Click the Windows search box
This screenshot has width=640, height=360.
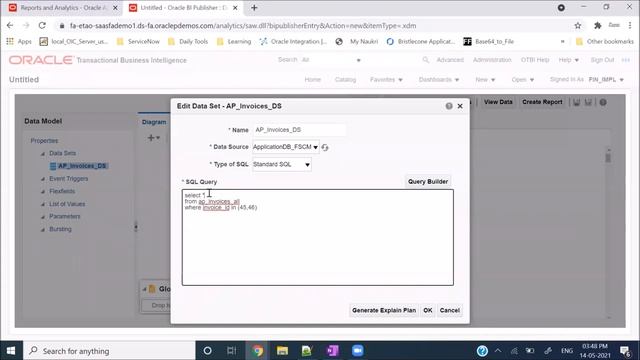pos(109,351)
